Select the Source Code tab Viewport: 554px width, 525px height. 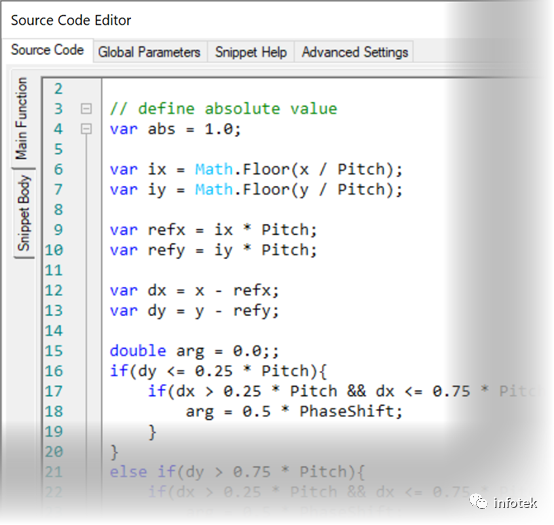[47, 50]
